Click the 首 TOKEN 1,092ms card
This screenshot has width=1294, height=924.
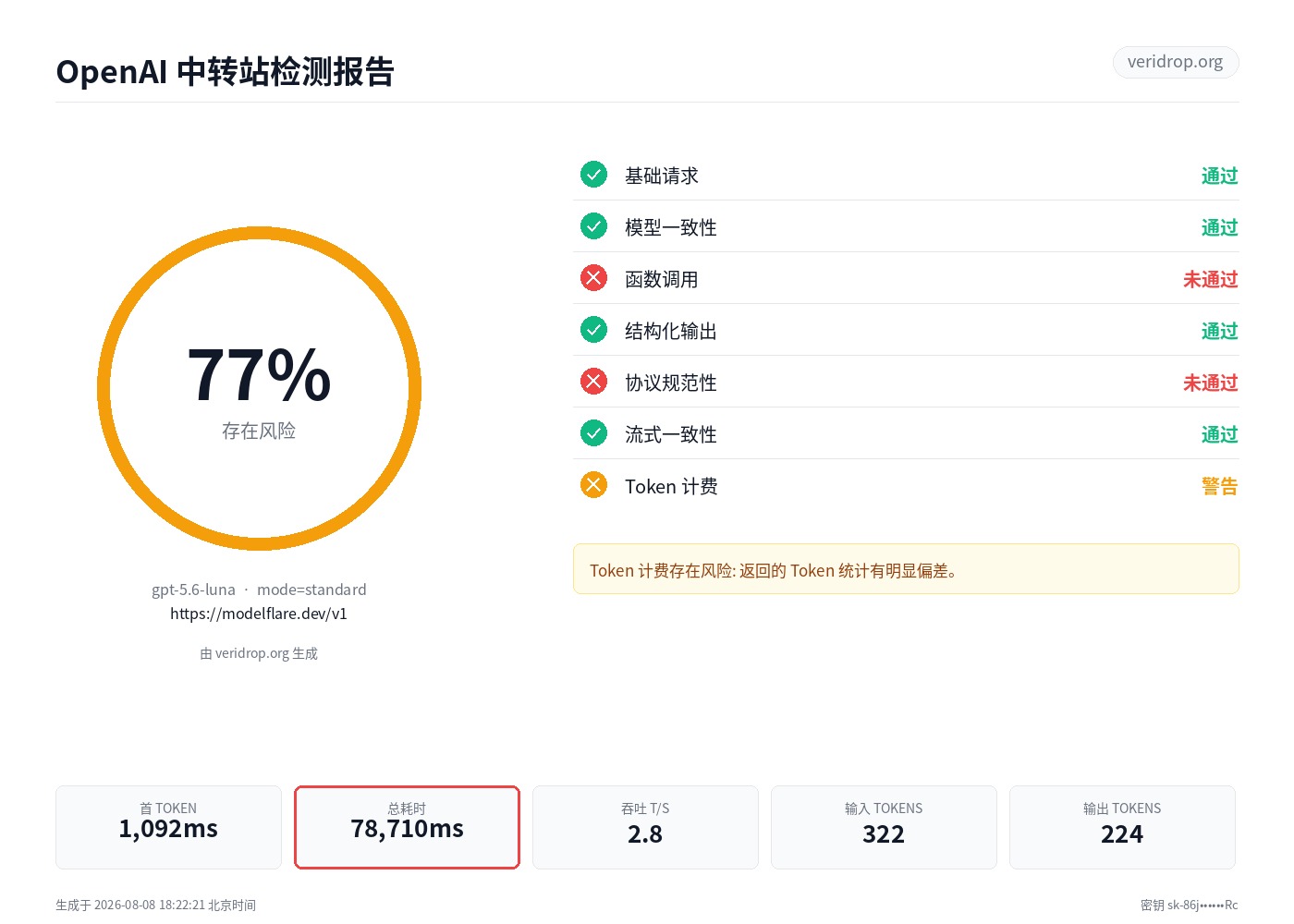tap(168, 827)
